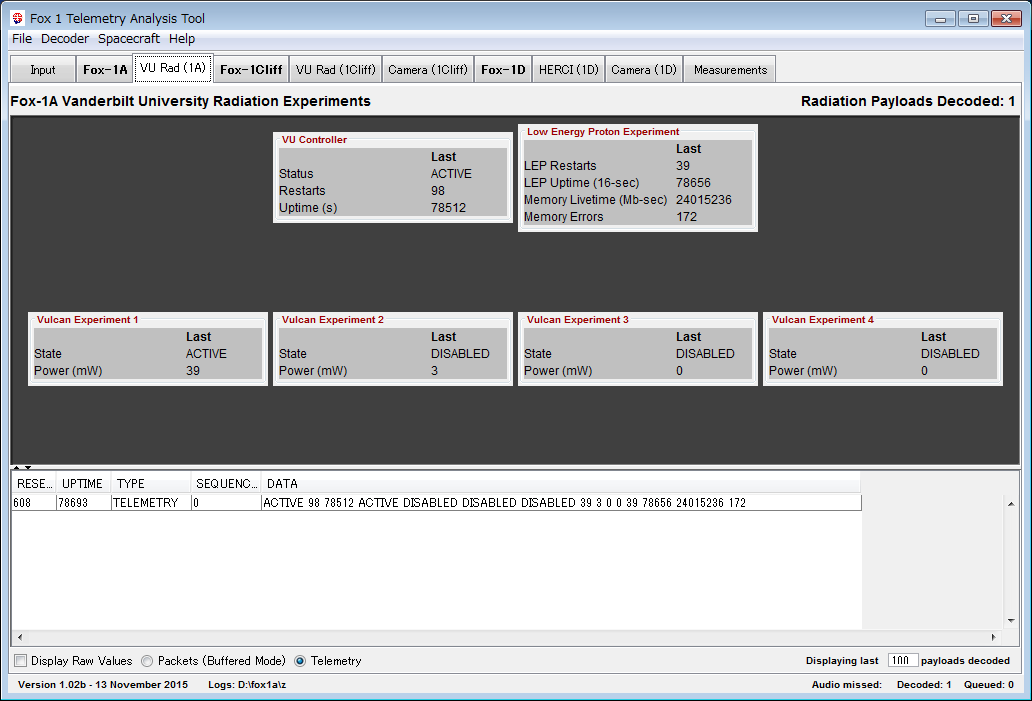Click the payloads decoded count field

point(902,660)
